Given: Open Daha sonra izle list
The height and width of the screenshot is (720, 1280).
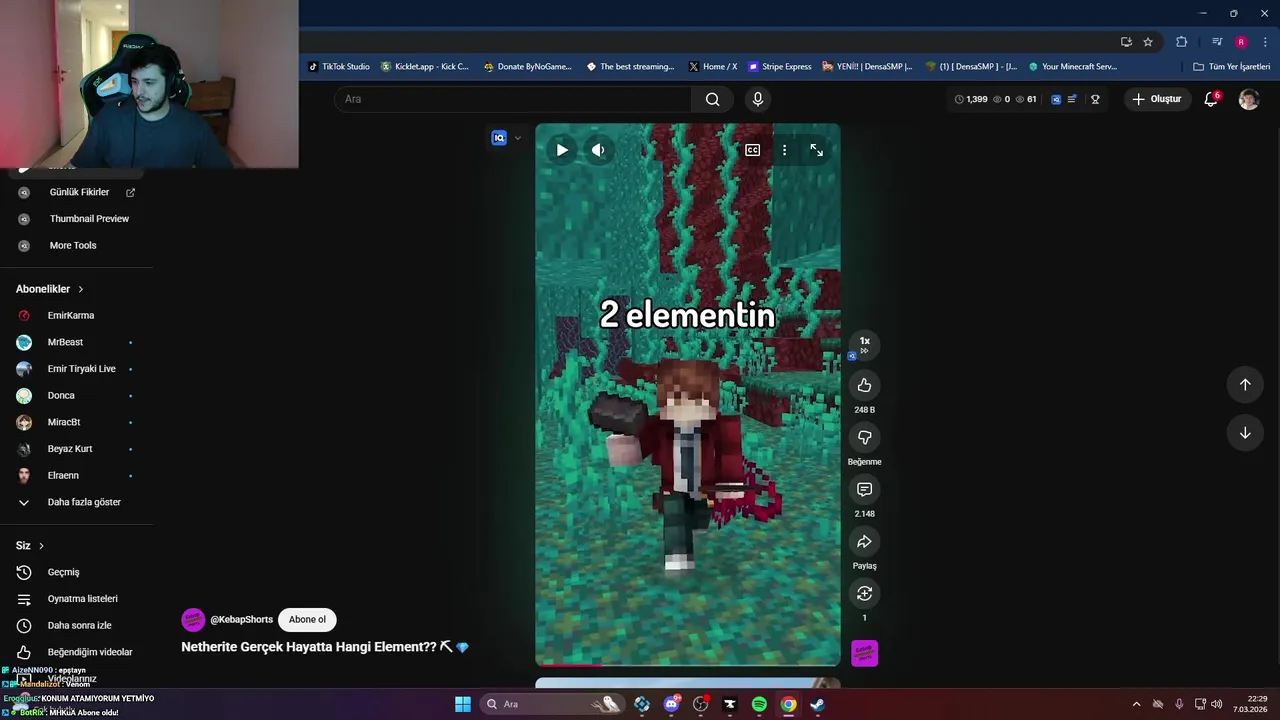Looking at the screenshot, I should 78,625.
